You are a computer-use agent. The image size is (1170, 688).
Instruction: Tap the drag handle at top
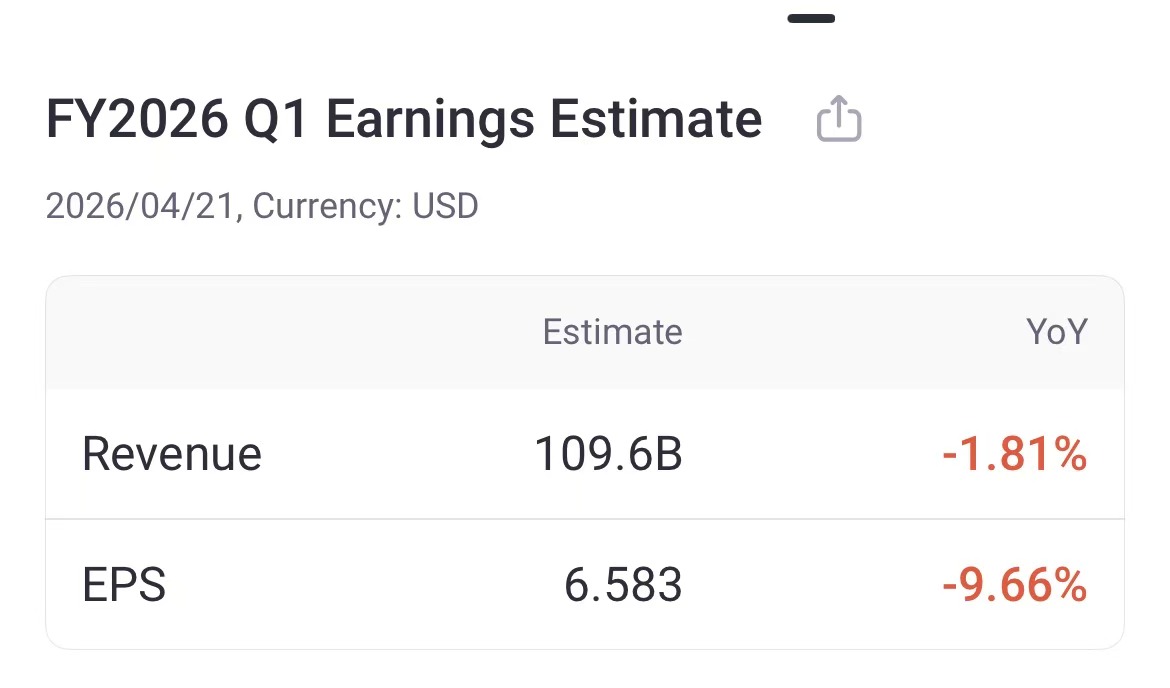(x=811, y=18)
